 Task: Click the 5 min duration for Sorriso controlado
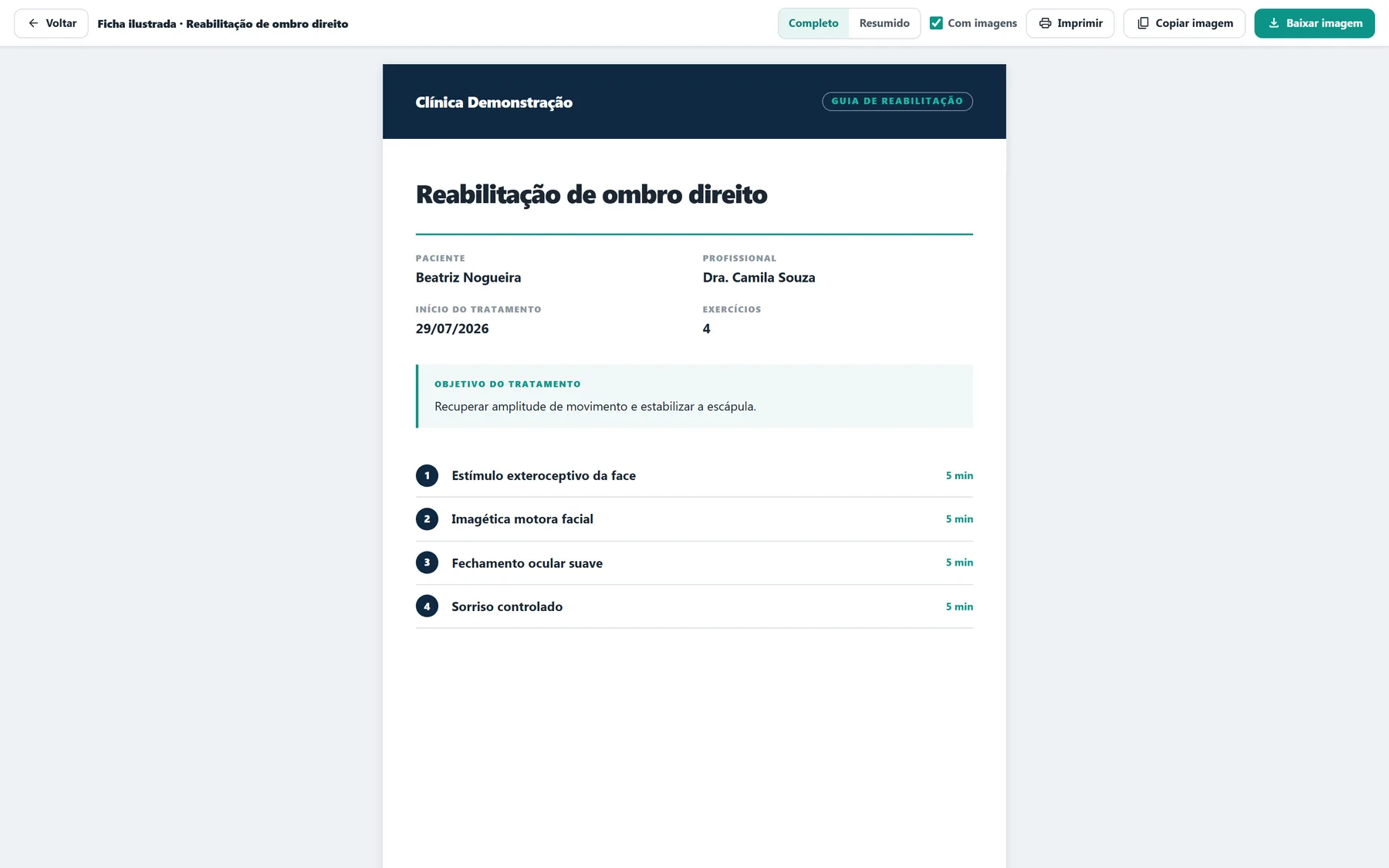(x=959, y=606)
